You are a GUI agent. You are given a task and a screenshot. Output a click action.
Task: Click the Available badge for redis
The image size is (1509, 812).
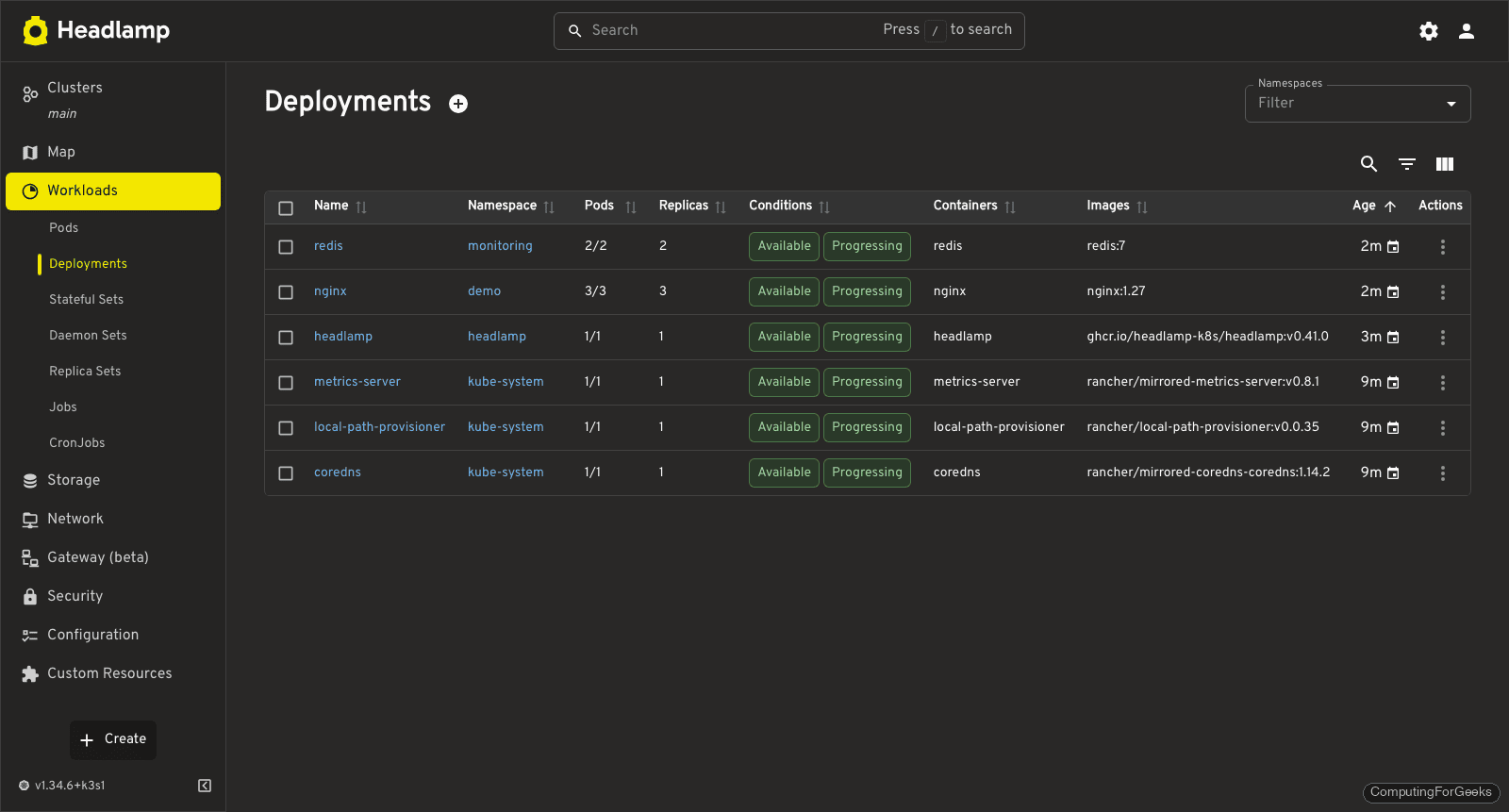784,246
